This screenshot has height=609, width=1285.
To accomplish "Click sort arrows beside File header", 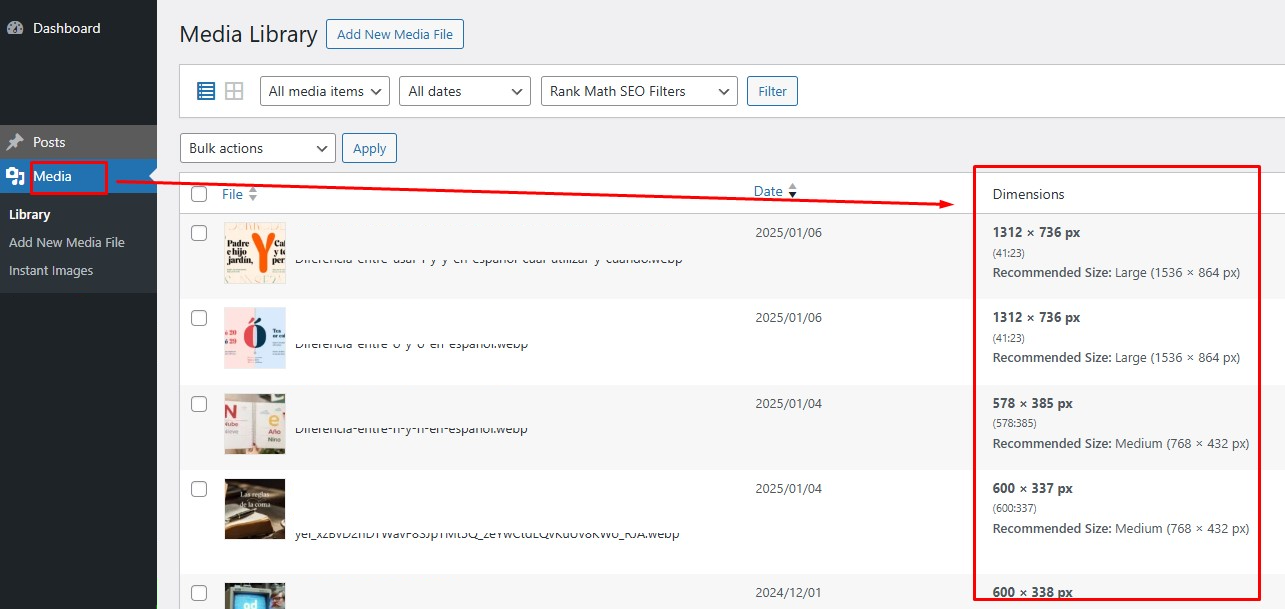I will [x=253, y=194].
